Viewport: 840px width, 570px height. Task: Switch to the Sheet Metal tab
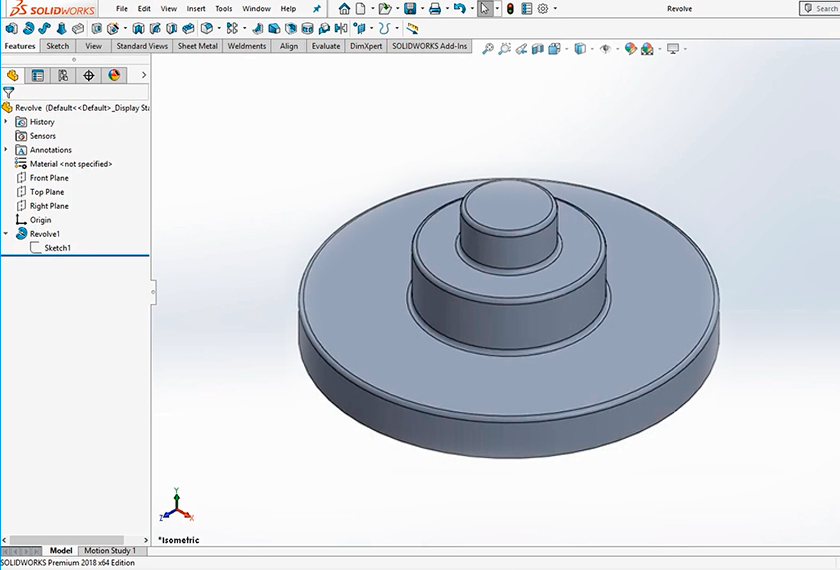pos(198,46)
